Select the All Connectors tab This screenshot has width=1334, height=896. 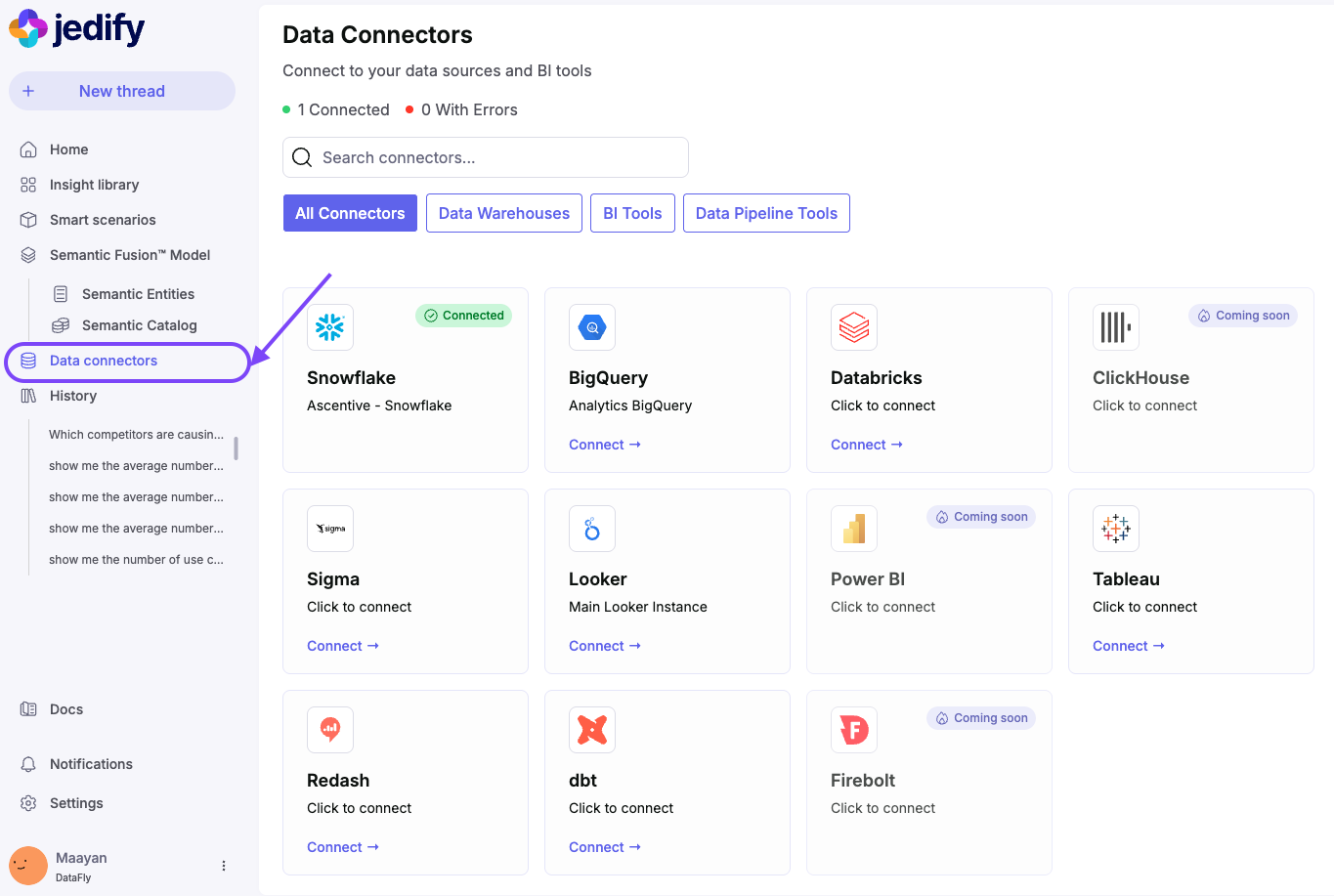[350, 213]
